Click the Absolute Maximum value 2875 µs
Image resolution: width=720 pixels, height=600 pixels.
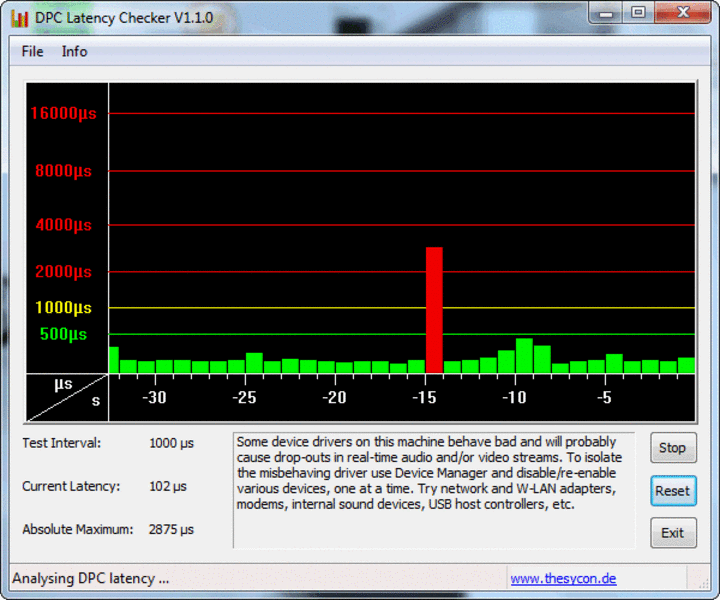pos(171,530)
